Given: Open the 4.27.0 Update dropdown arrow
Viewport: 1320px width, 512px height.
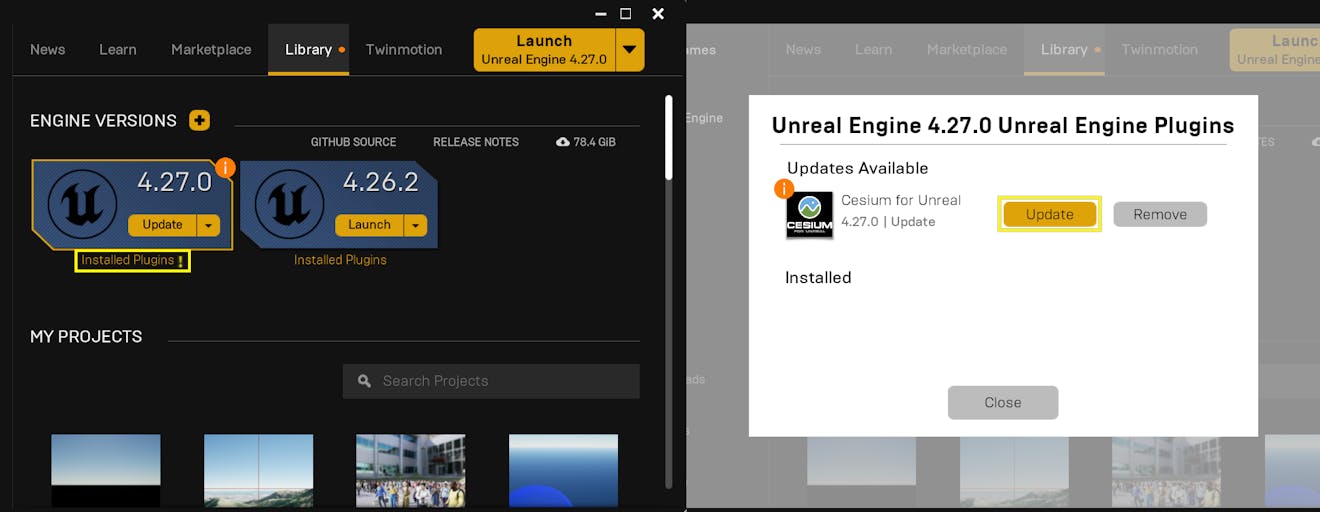Looking at the screenshot, I should tap(208, 225).
